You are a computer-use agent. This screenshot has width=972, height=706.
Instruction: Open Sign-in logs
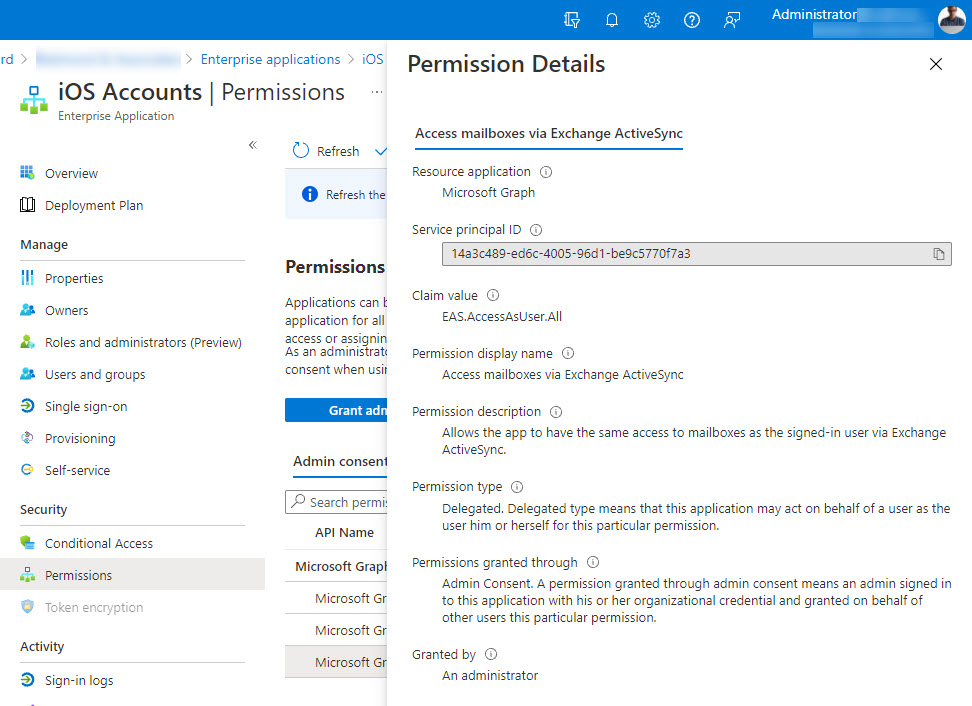click(79, 681)
